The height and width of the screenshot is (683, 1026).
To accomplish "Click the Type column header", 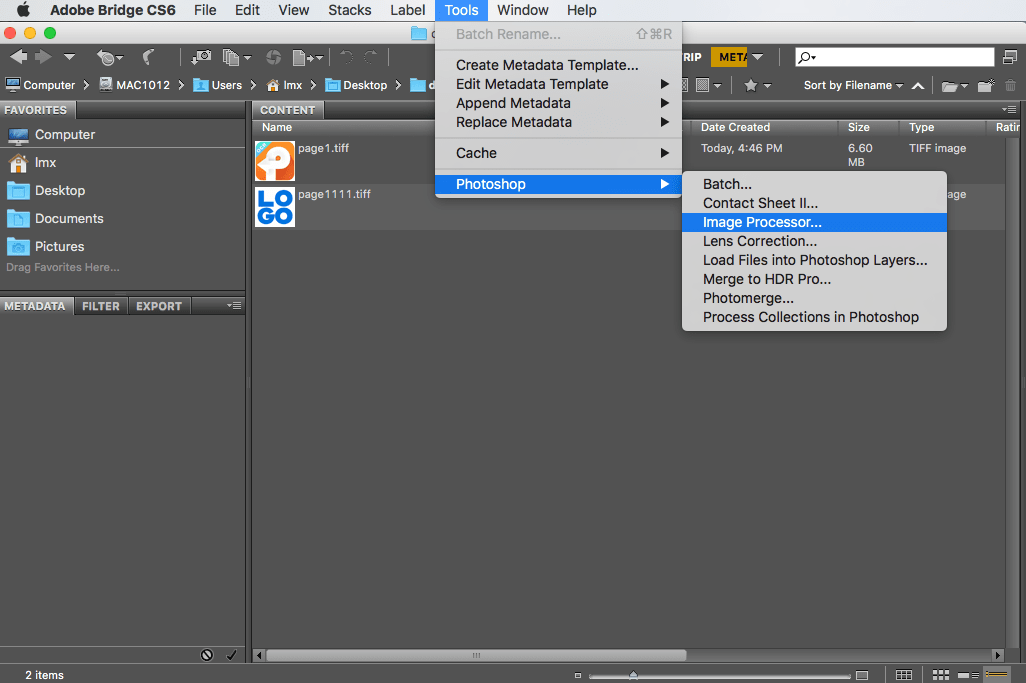I will pyautogui.click(x=921, y=127).
